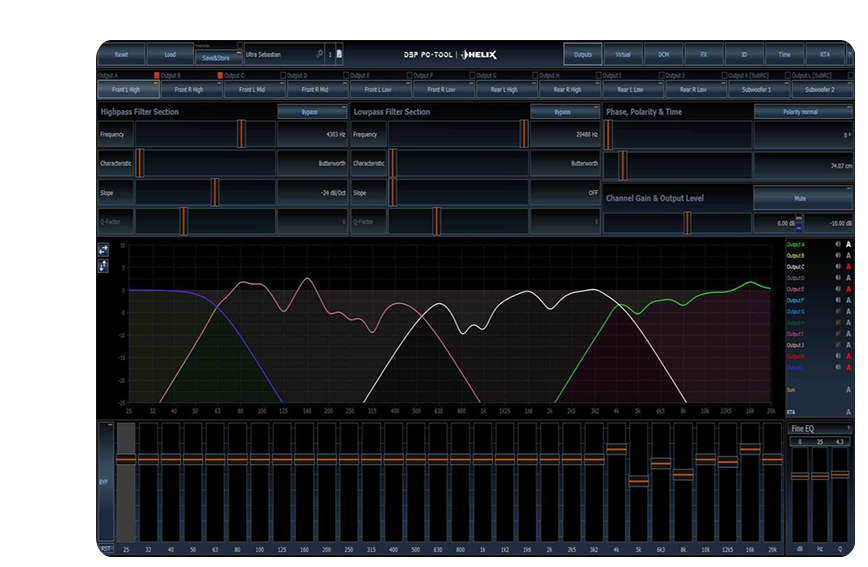
Task: Uncheck the red Output B checkbox
Action: 157,75
